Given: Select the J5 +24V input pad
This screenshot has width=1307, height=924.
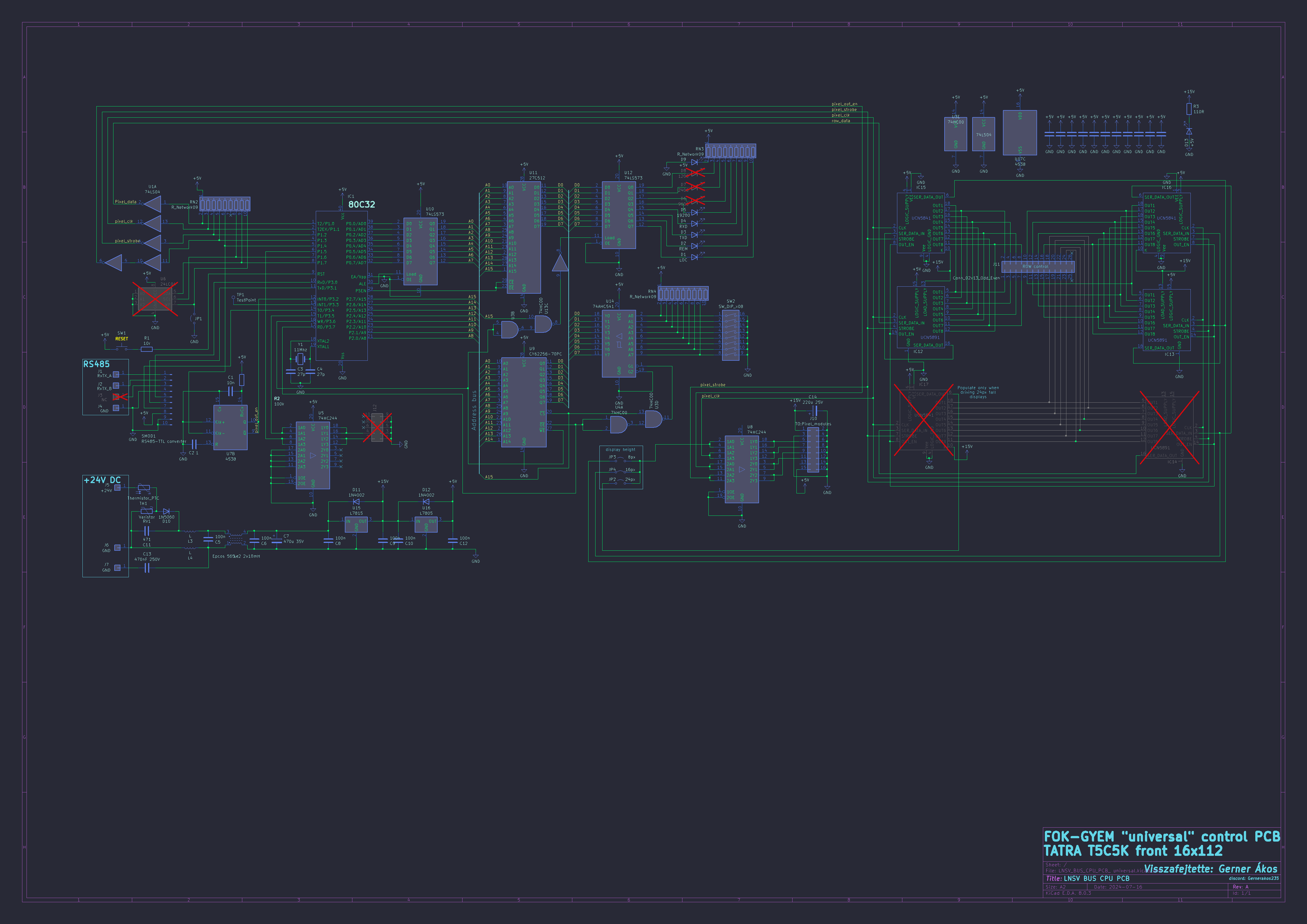Looking at the screenshot, I should click(117, 487).
